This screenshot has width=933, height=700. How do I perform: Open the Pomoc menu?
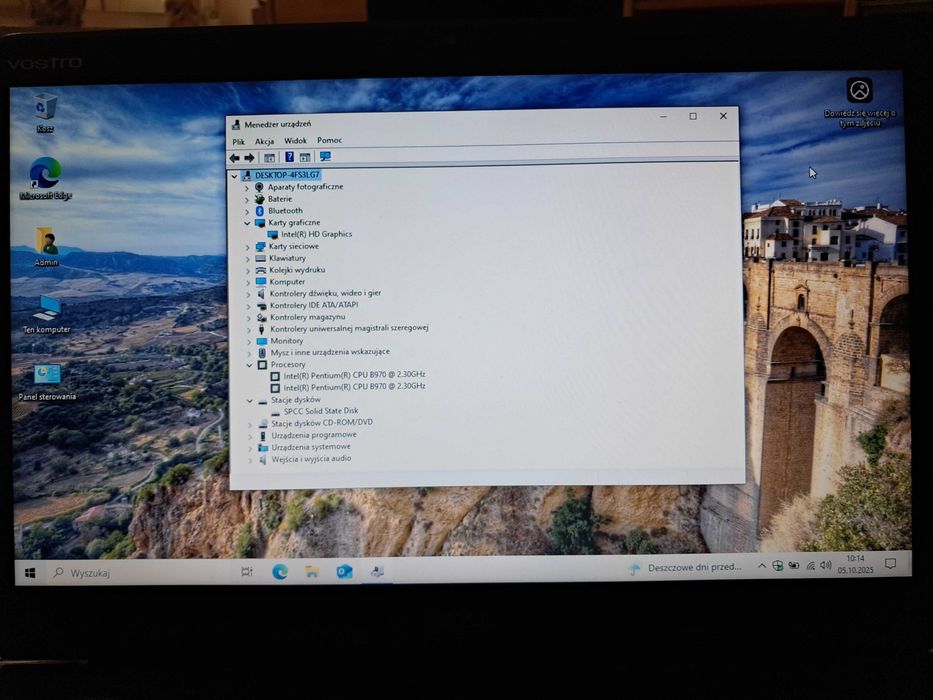330,140
